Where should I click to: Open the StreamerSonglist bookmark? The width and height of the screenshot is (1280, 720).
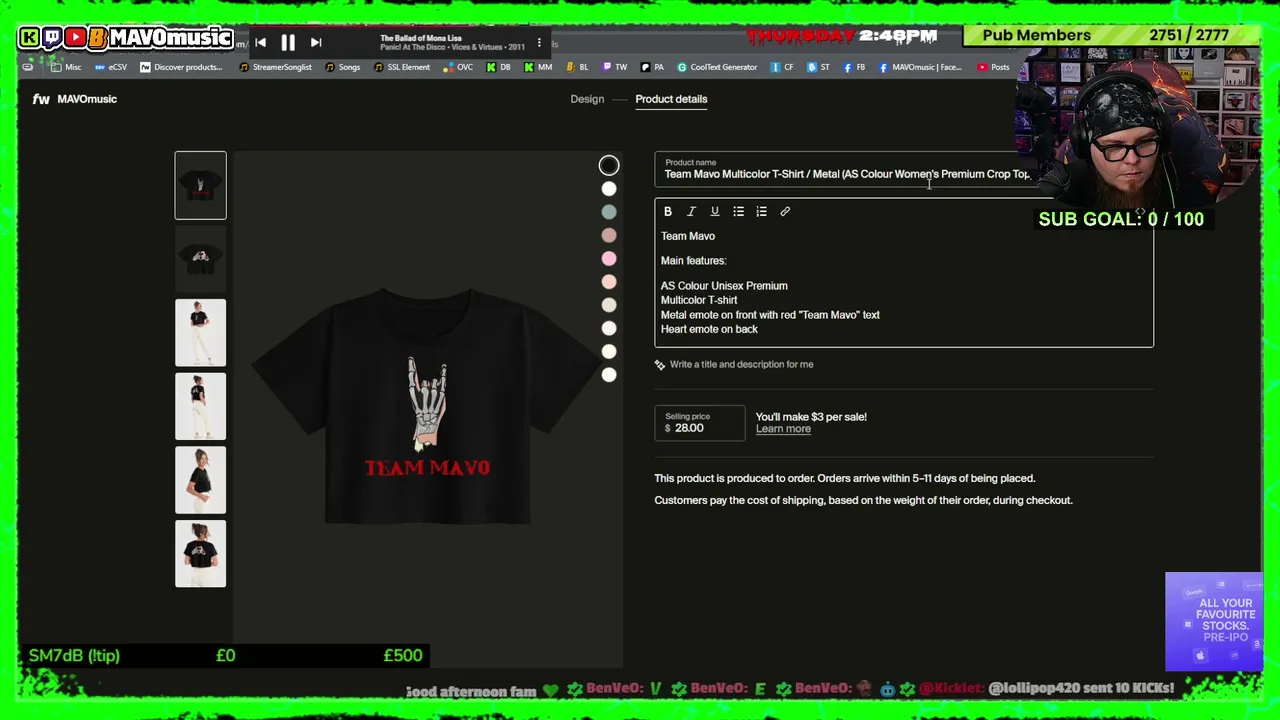(275, 67)
